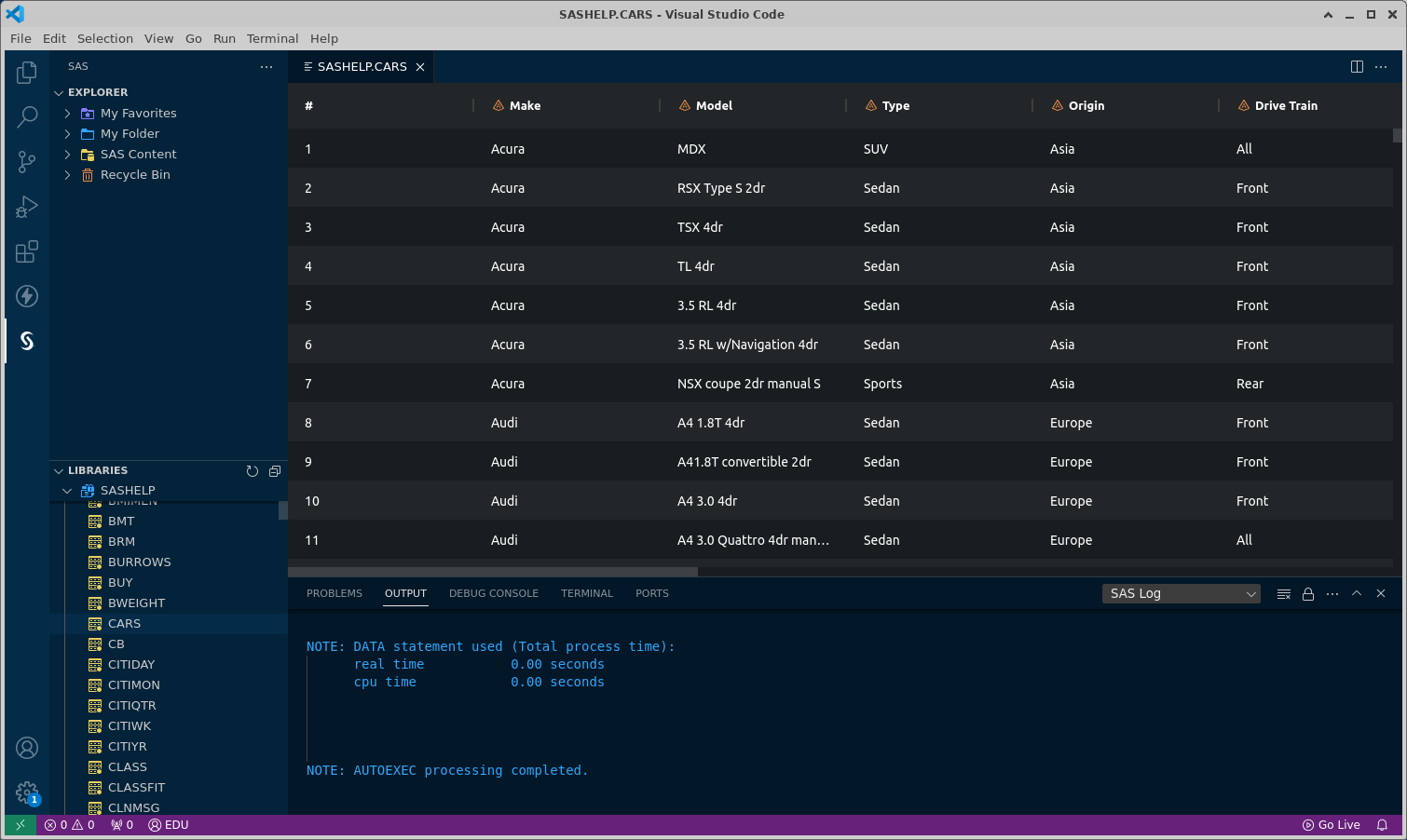The image size is (1407, 840).
Task: Open the Terminal menu
Action: pos(272,38)
